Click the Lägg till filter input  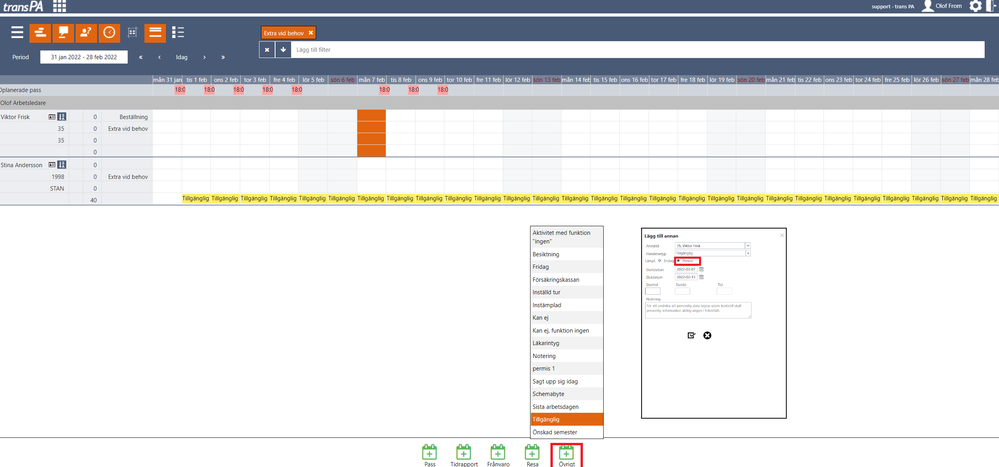pyautogui.click(x=637, y=50)
